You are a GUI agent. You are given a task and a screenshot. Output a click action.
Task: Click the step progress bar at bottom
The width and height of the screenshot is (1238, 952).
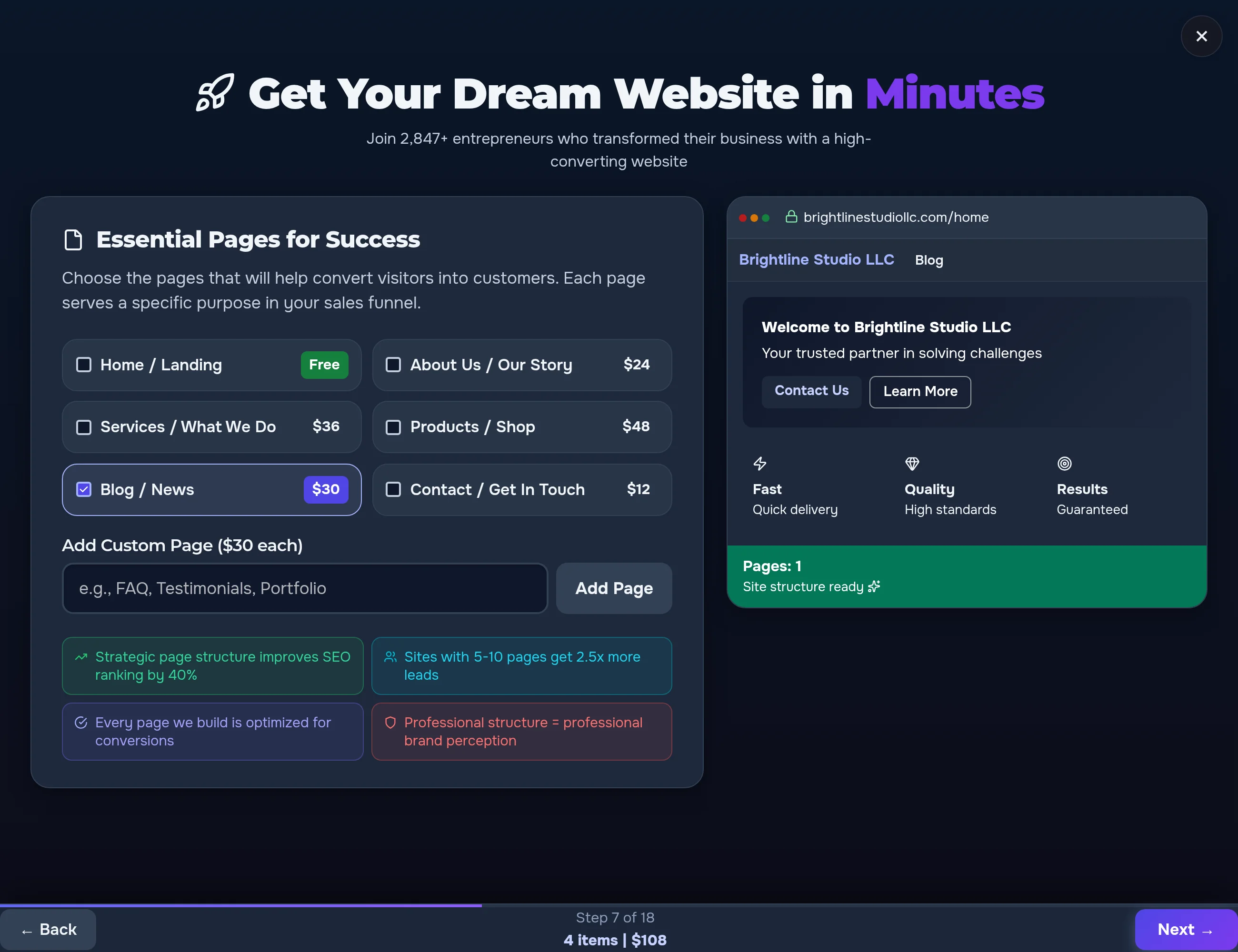tap(619, 905)
